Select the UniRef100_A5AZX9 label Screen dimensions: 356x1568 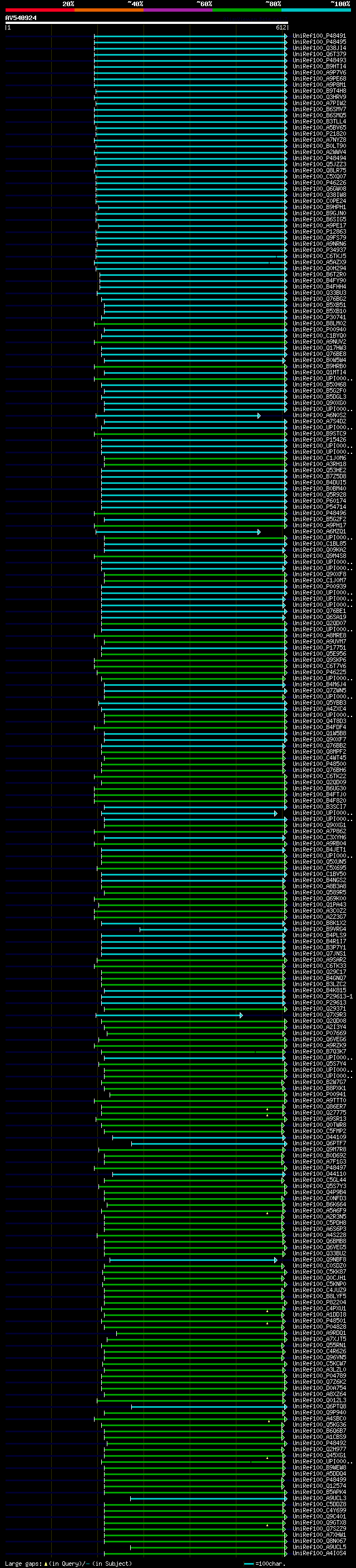(319, 263)
